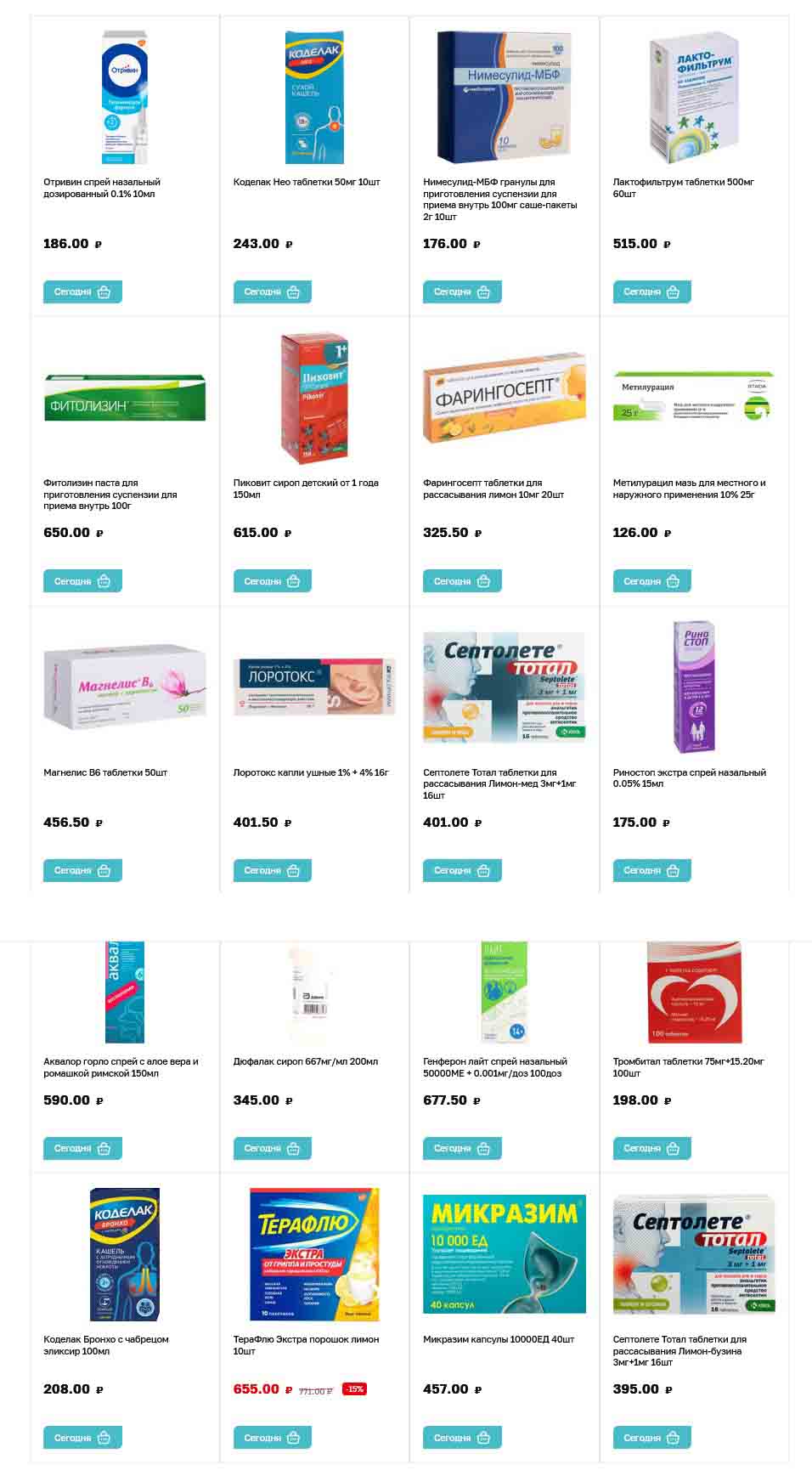812x1476 pixels.
Task: Open Коделак Бронхо product image
Action: 125,1255
